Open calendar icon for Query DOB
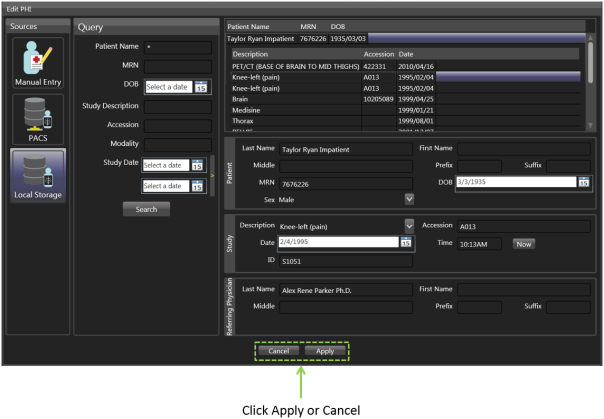The image size is (604, 419). point(201,87)
